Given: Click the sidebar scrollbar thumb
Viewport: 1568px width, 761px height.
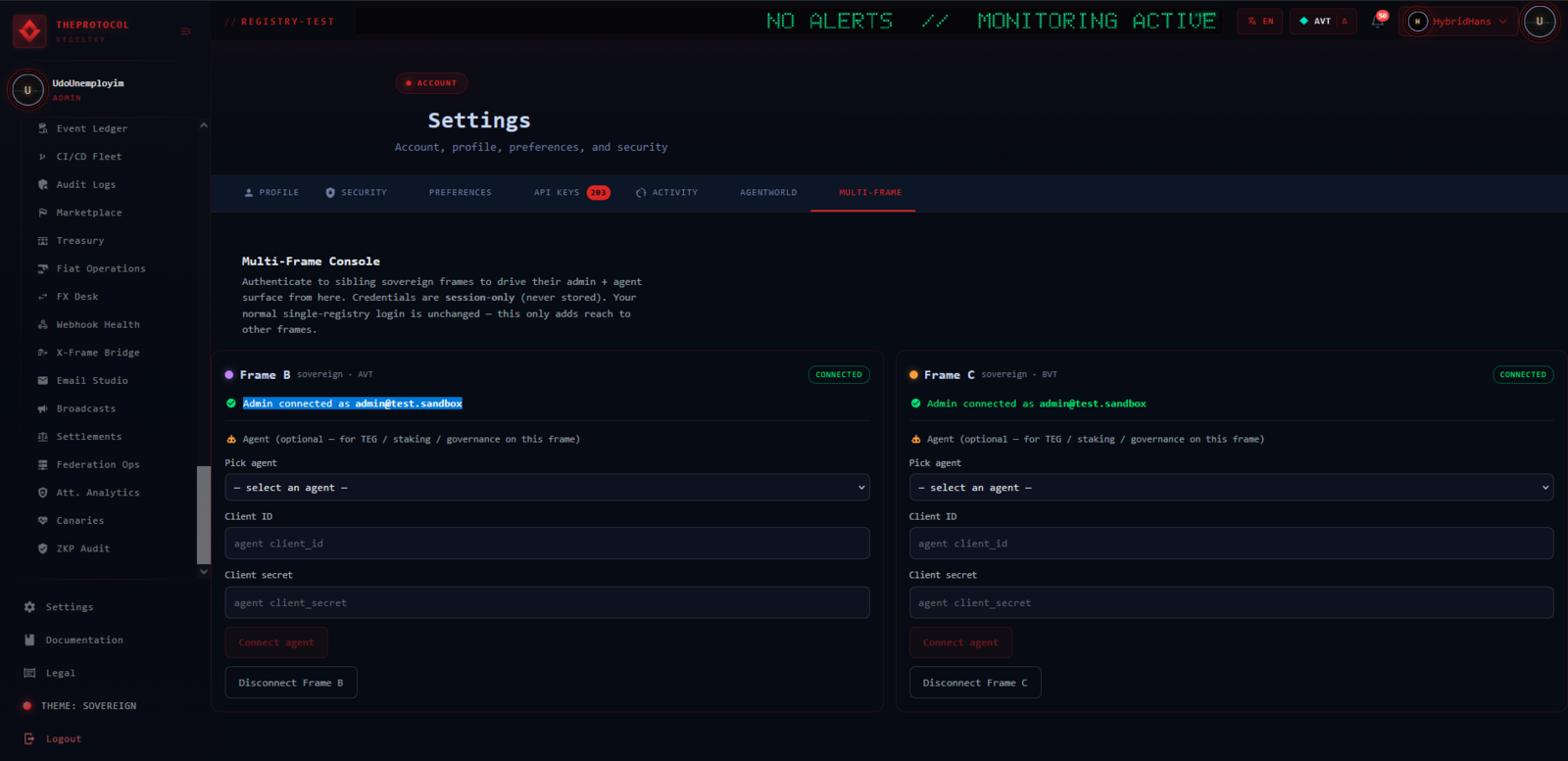Looking at the screenshot, I should click(204, 514).
